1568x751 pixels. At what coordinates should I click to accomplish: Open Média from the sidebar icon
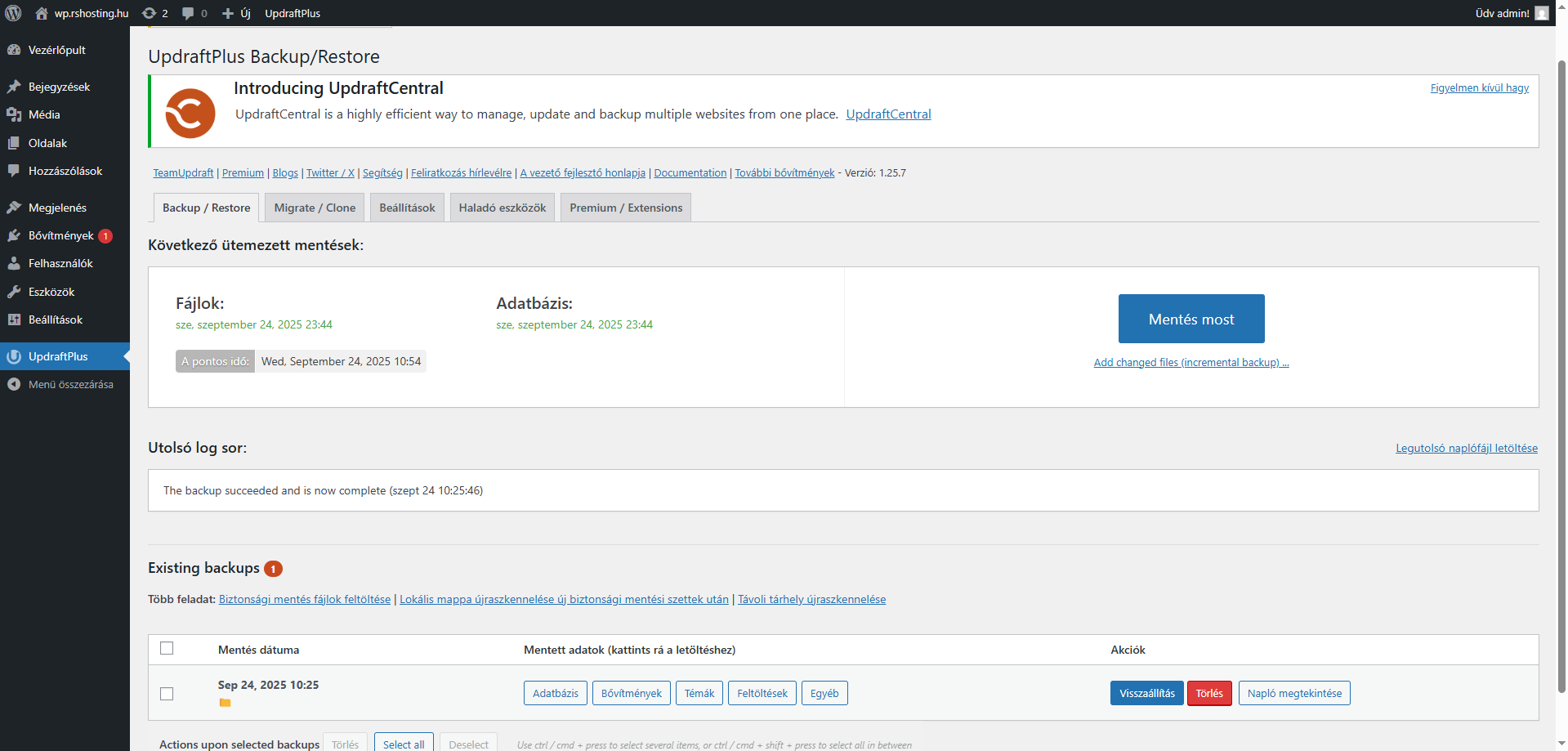coord(15,114)
